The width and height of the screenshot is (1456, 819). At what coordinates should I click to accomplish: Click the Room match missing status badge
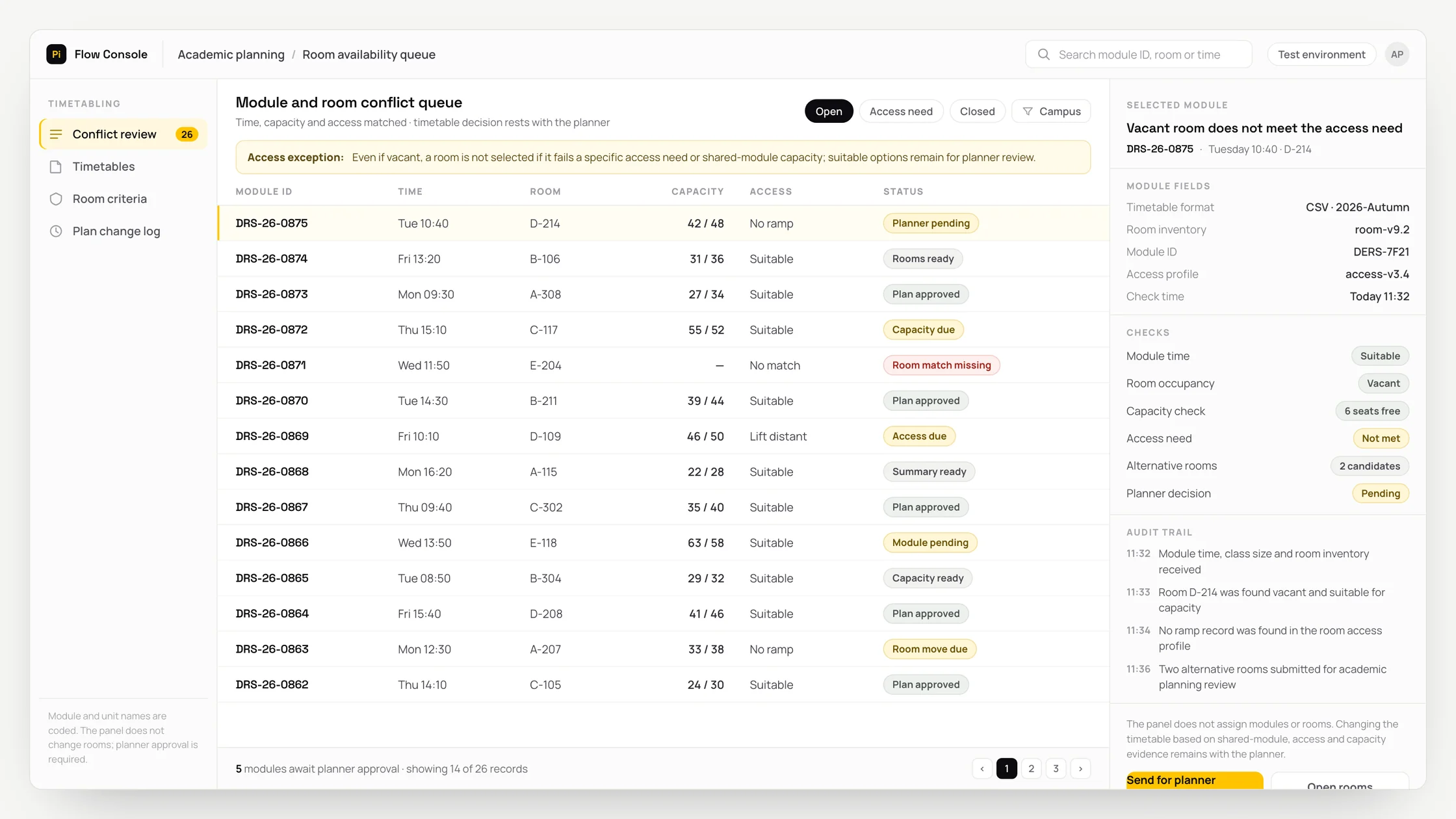942,365
